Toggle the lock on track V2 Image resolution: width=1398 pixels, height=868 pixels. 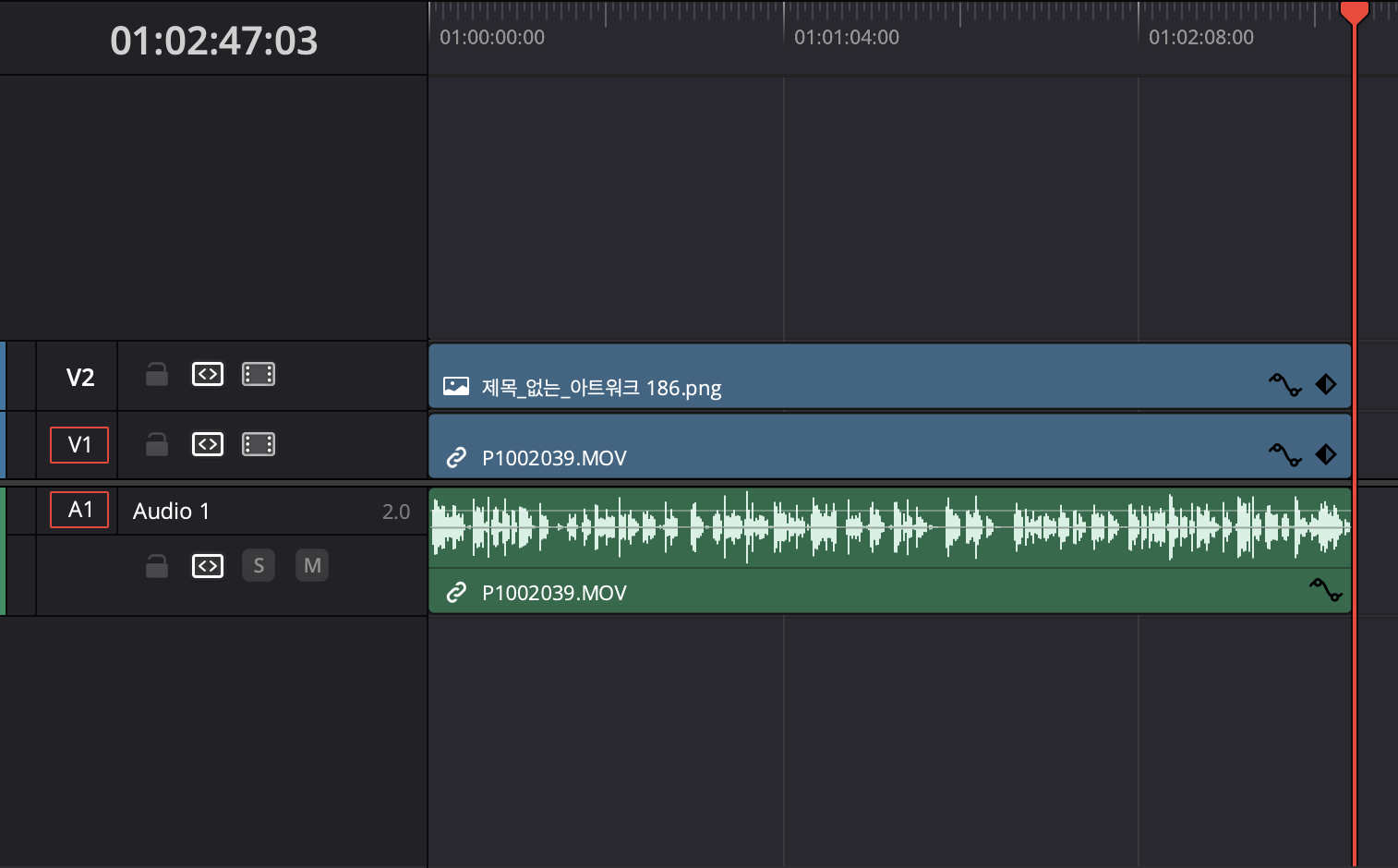157,374
